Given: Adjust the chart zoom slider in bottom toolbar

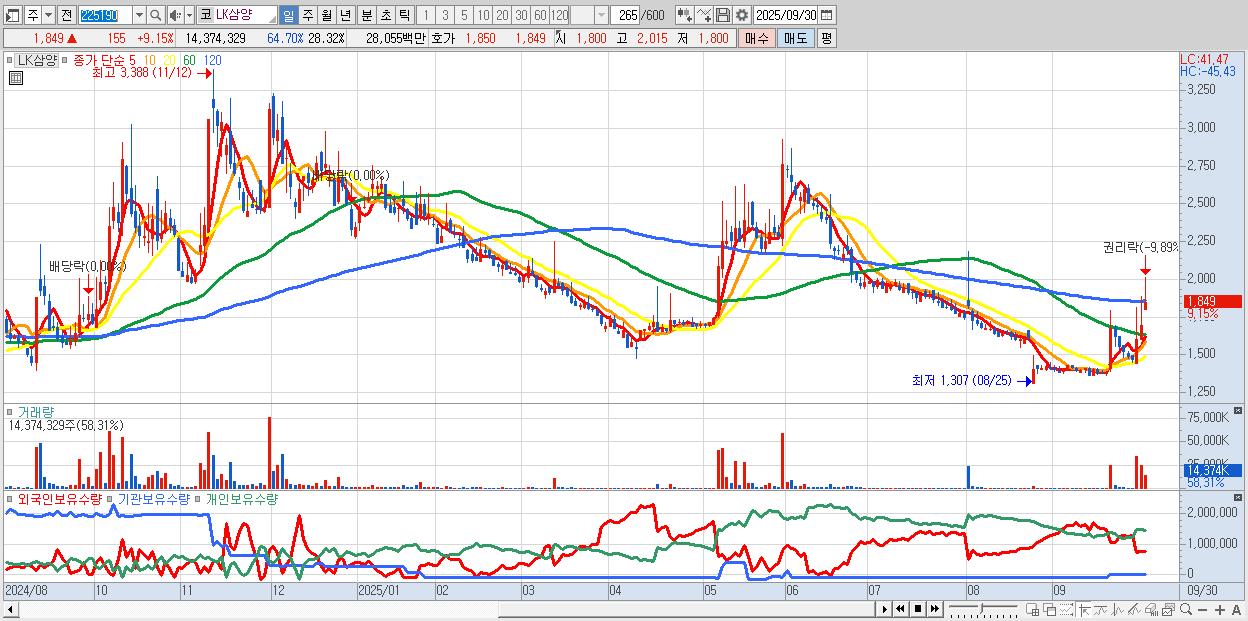Looking at the screenshot, I should pos(983,609).
